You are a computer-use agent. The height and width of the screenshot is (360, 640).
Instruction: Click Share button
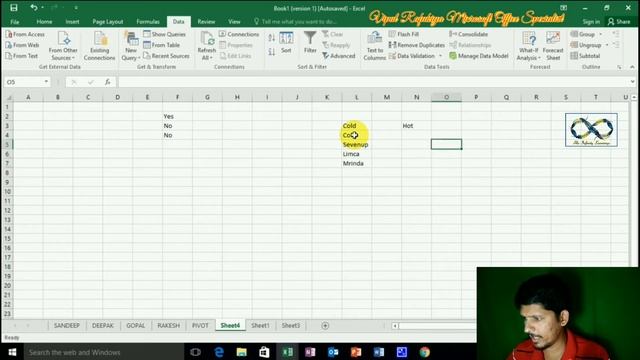pos(619,22)
